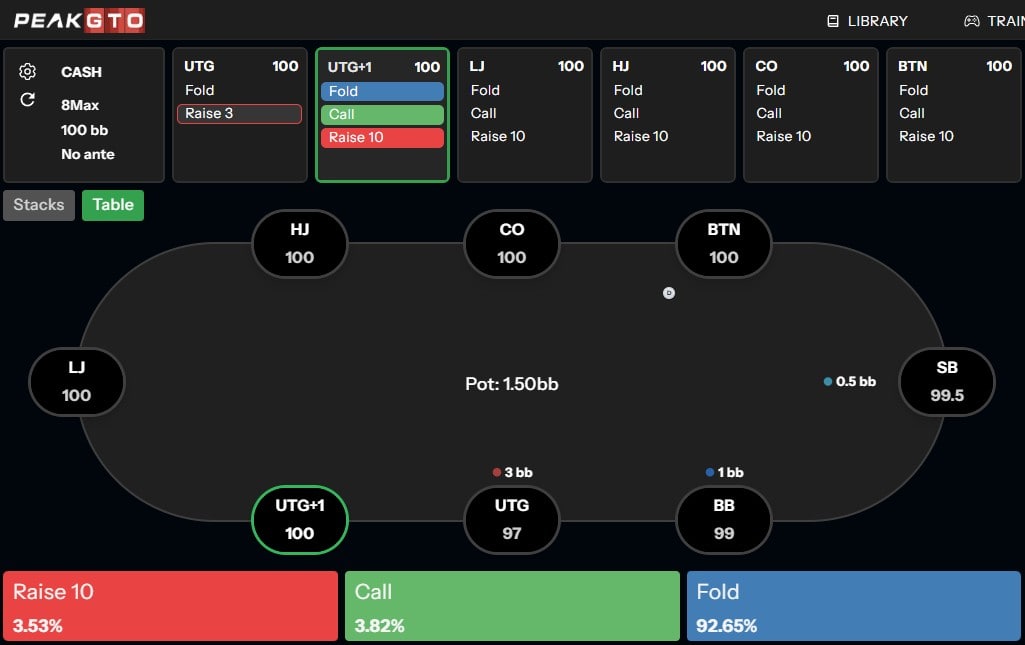Select Call in the HJ panel
The image size is (1025, 645).
click(626, 113)
